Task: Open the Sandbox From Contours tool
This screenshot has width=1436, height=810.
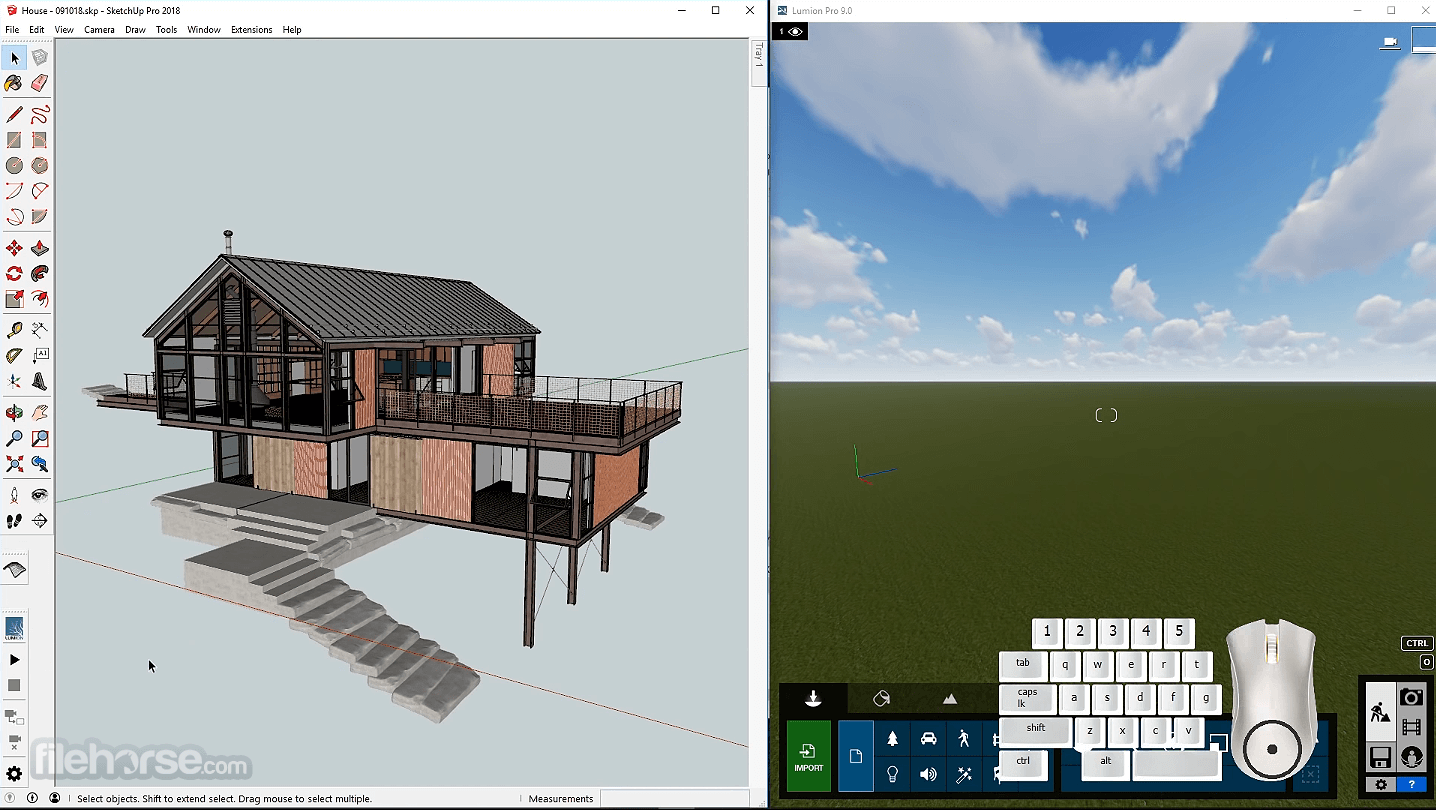Action: pyautogui.click(x=14, y=570)
